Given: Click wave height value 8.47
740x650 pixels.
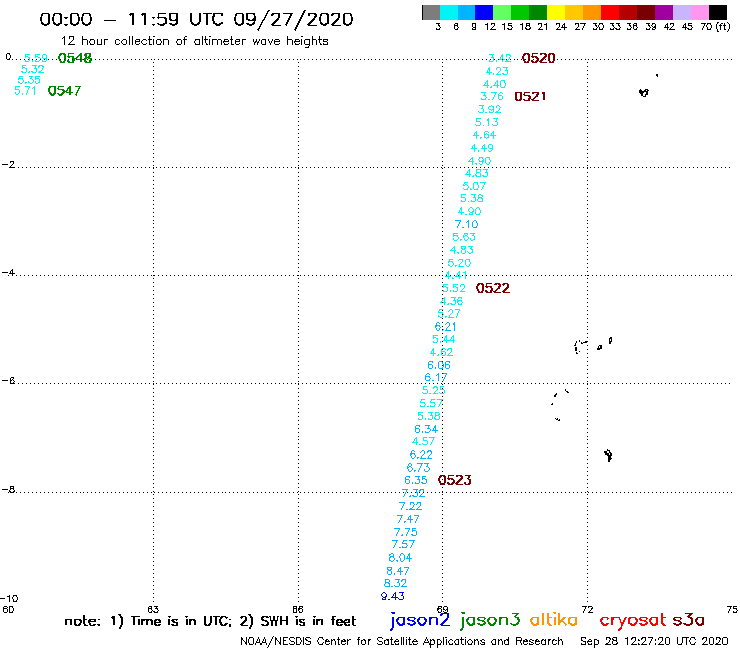Looking at the screenshot, I should pos(398,571).
